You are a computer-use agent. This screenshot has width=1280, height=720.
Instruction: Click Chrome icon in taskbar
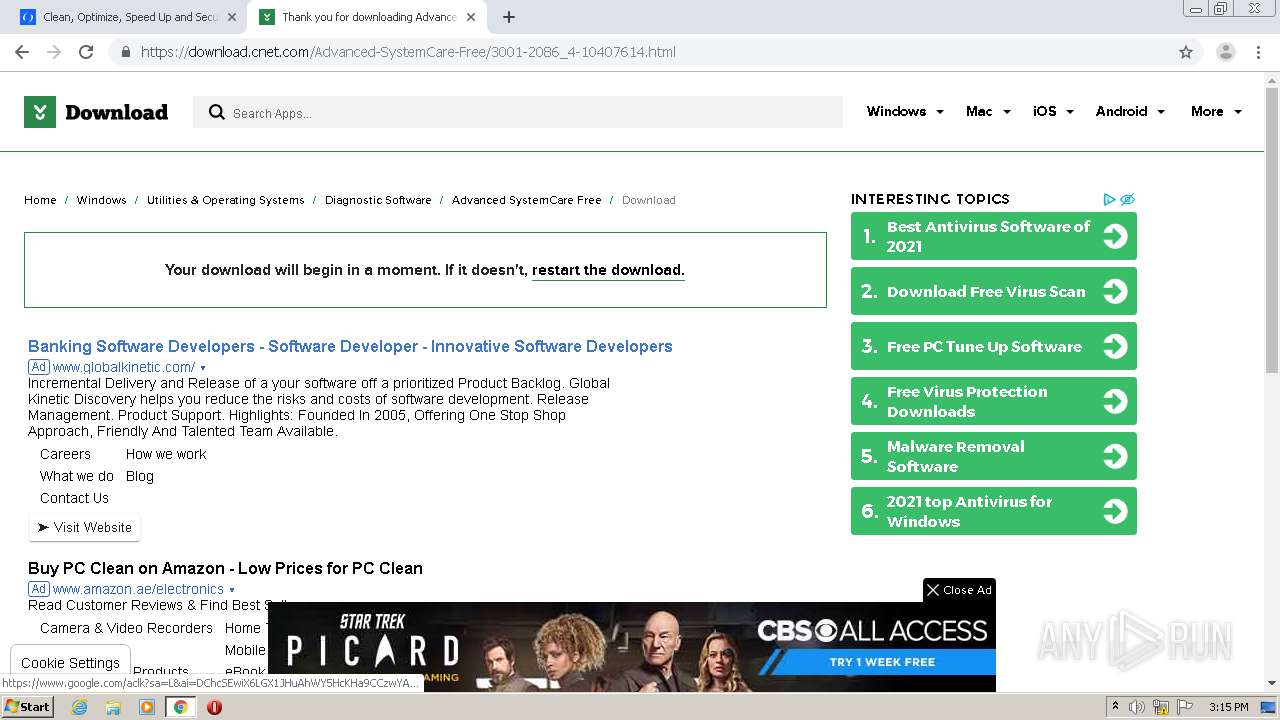(180, 707)
